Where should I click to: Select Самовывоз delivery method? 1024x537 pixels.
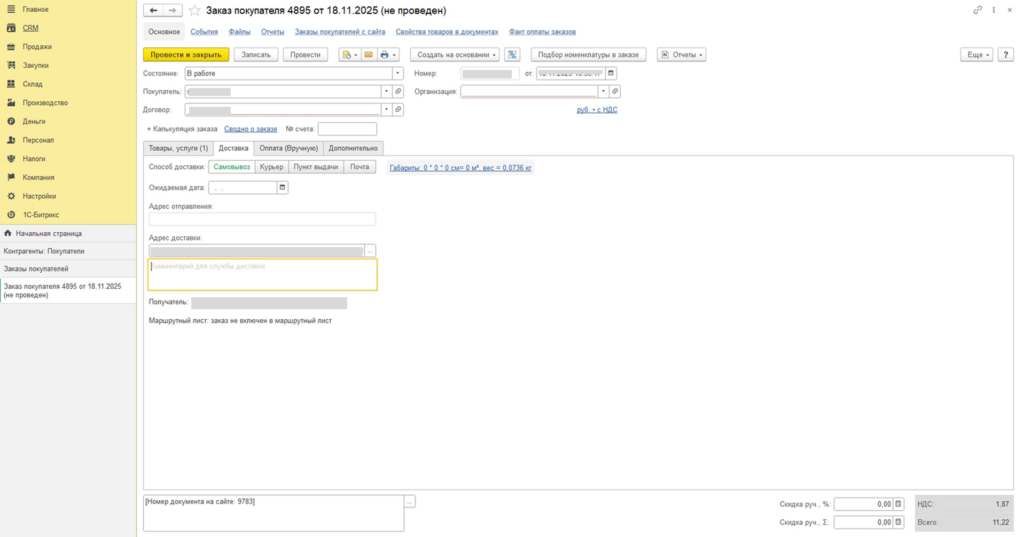point(232,167)
